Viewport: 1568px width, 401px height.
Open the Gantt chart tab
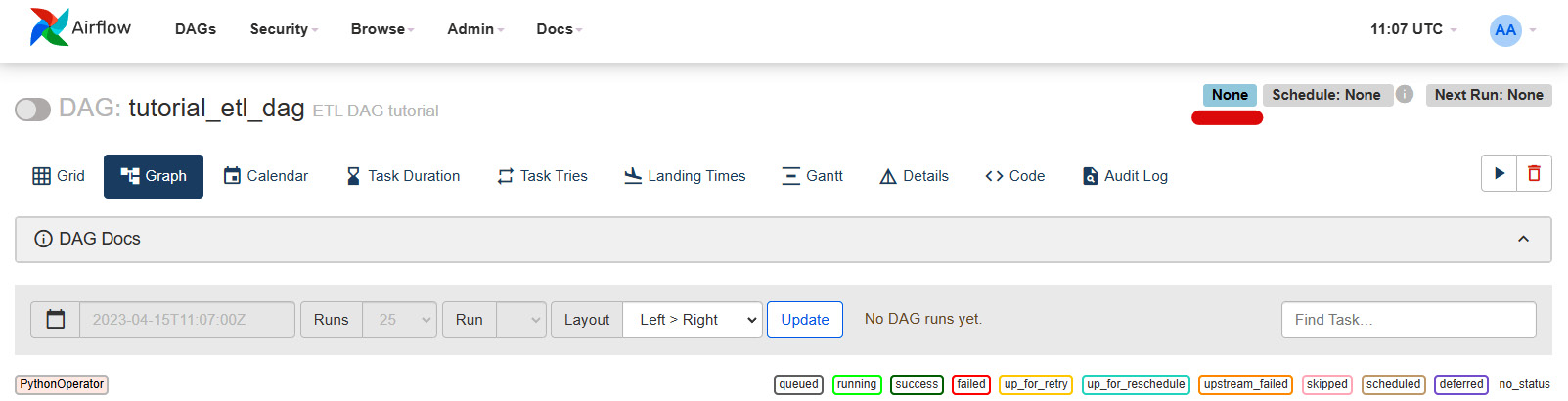(813, 176)
